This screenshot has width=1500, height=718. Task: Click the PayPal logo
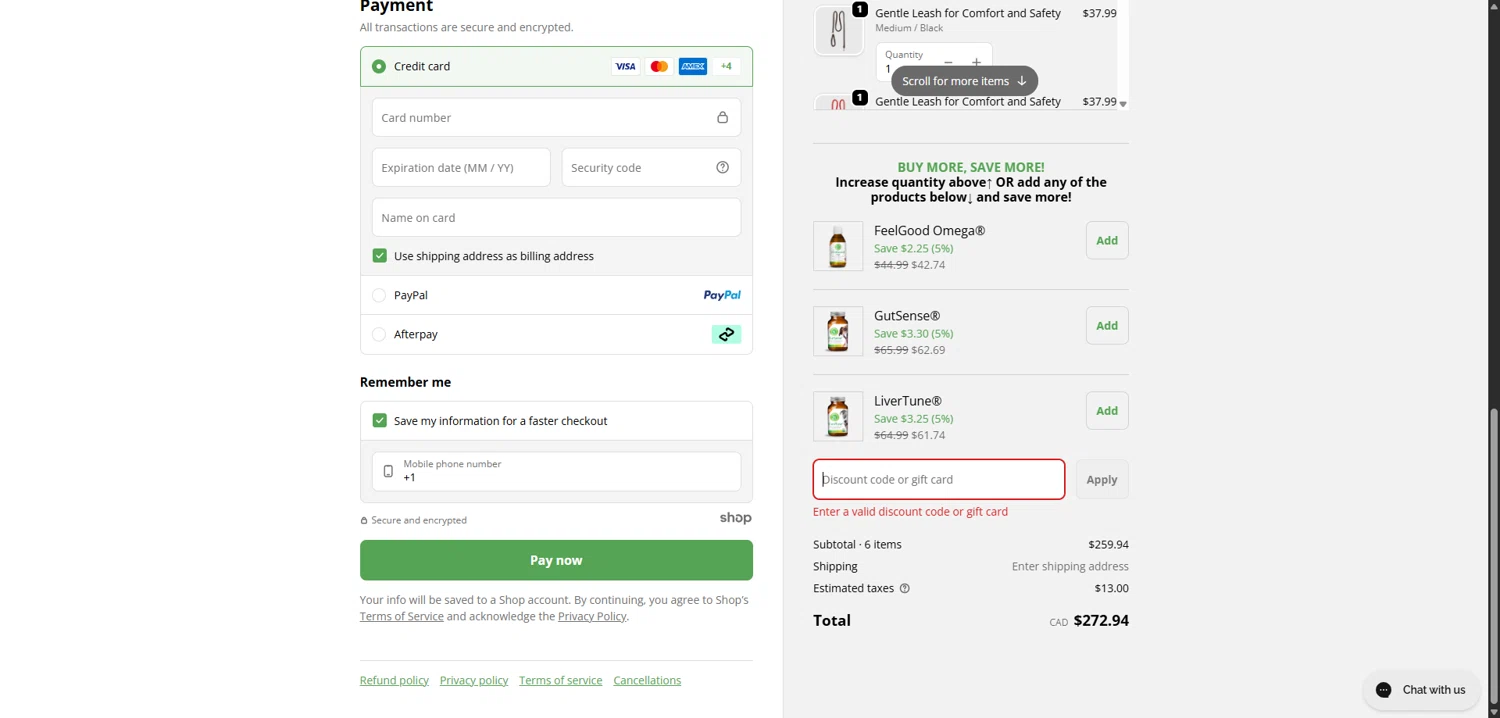pos(721,295)
